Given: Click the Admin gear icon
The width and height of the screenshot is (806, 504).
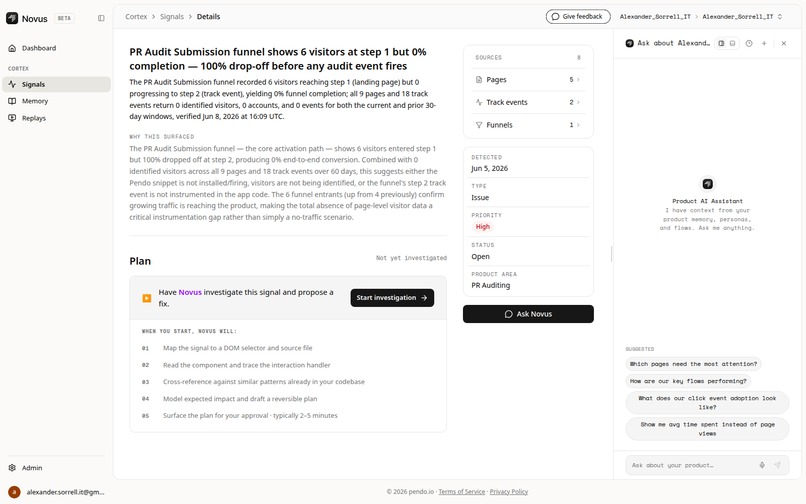Looking at the screenshot, I should point(12,468).
